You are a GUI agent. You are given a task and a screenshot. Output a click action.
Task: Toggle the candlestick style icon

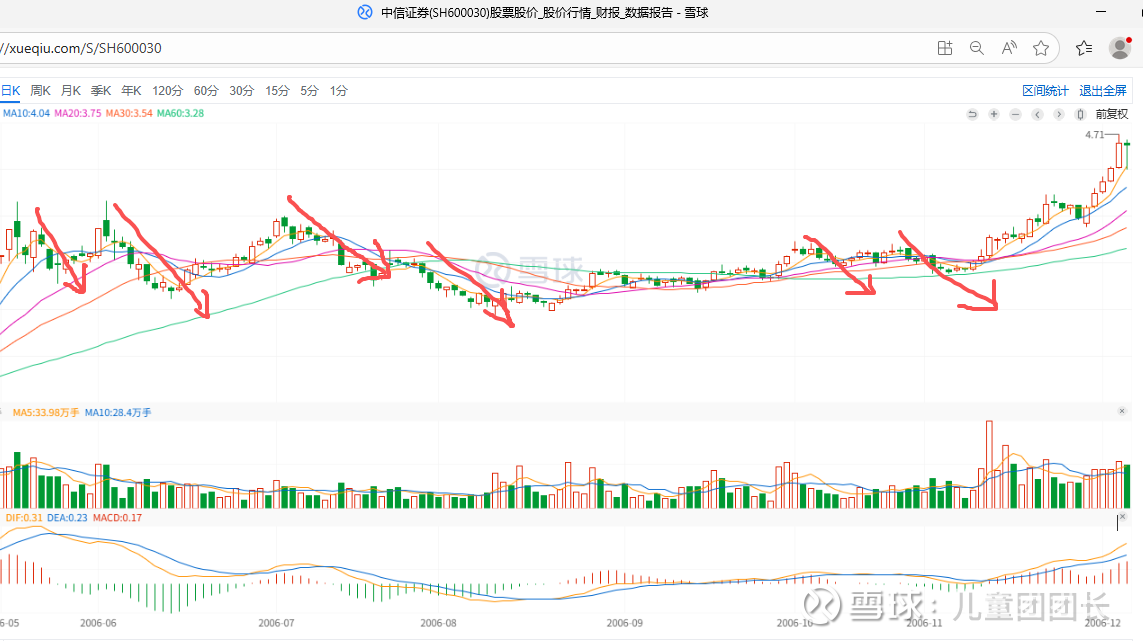tap(1080, 114)
